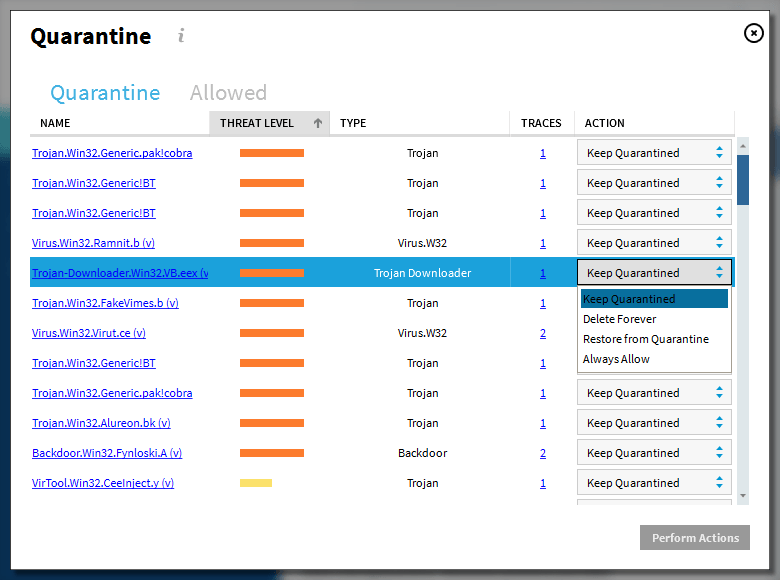Viewport: 780px width, 580px height.
Task: Click 'Virus.W32' type in Ramnit.b row
Action: [x=422, y=243]
